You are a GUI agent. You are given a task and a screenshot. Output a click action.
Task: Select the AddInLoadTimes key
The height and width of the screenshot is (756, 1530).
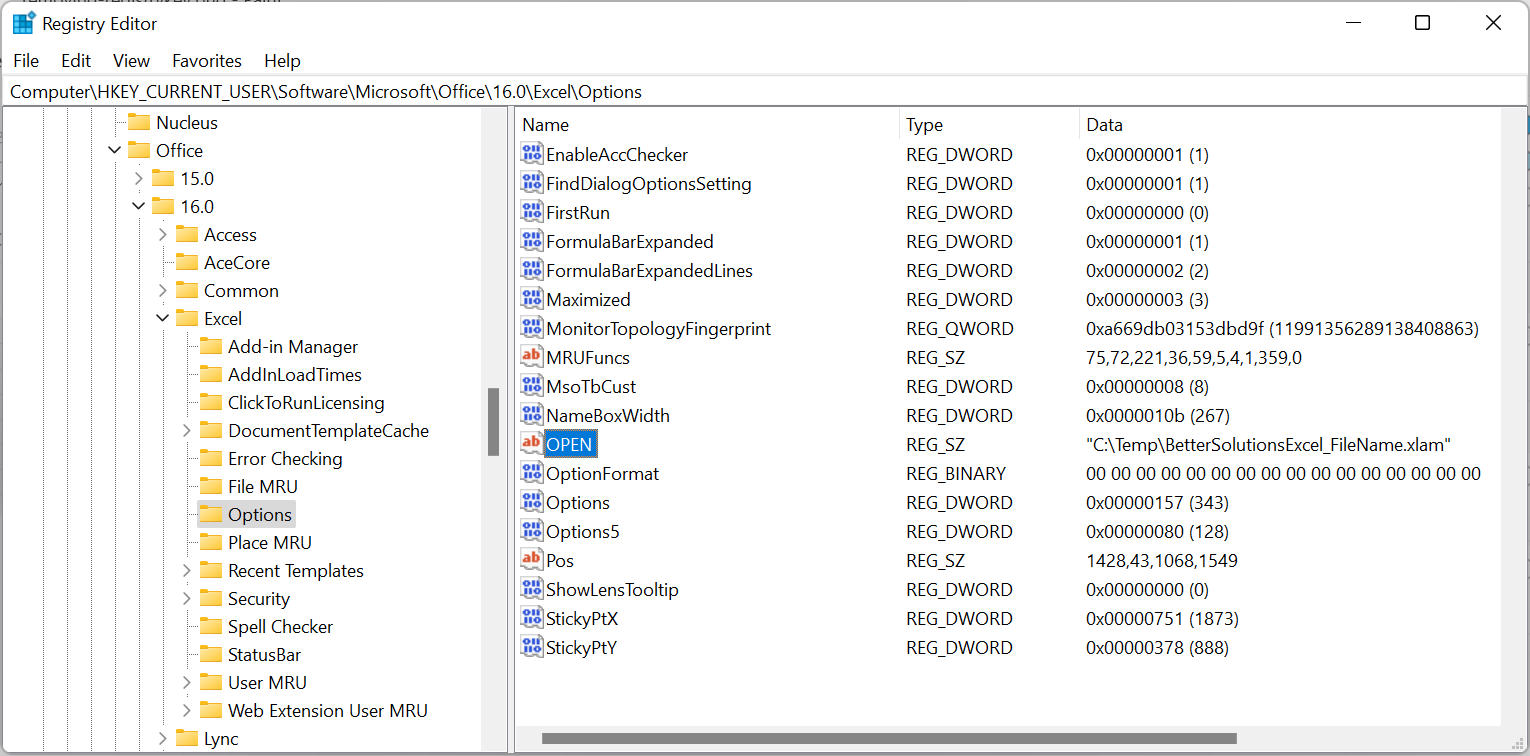pos(295,375)
